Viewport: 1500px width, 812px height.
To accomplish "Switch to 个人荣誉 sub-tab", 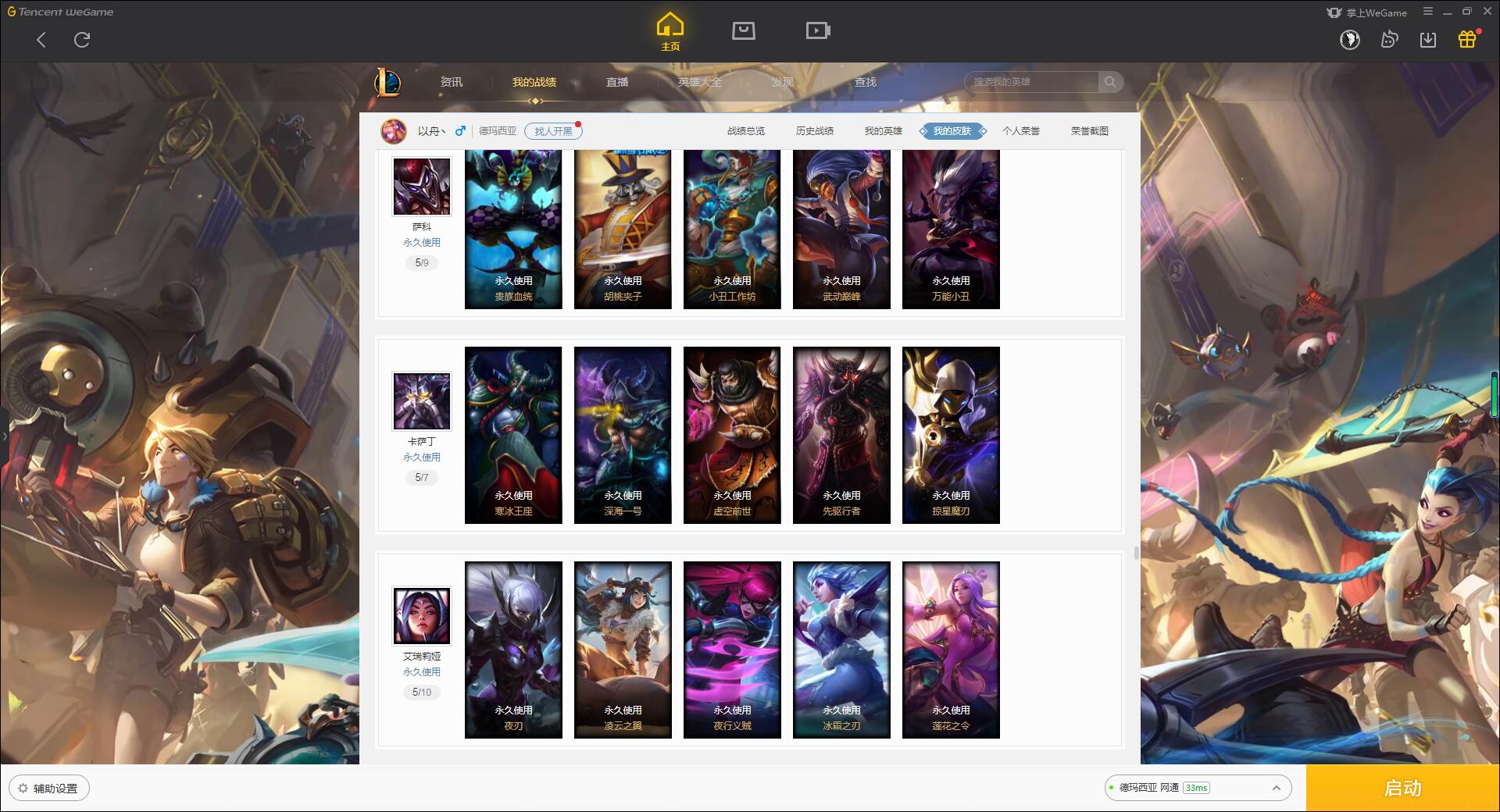I will (x=1021, y=131).
